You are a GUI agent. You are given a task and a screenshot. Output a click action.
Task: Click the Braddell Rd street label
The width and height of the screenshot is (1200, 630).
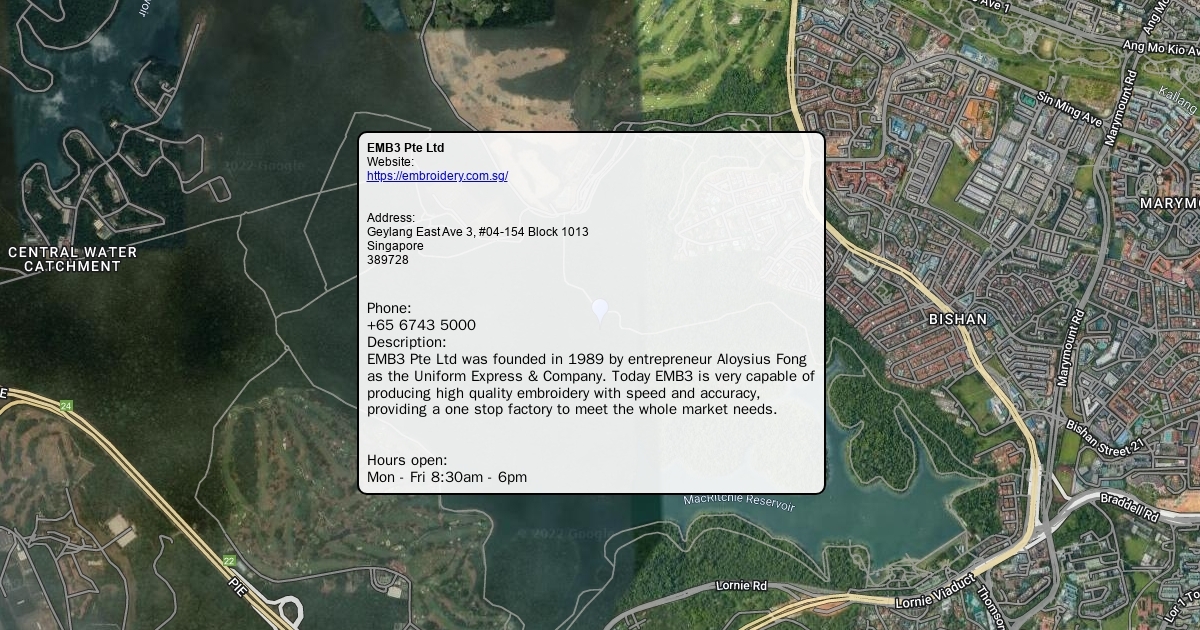1129,508
